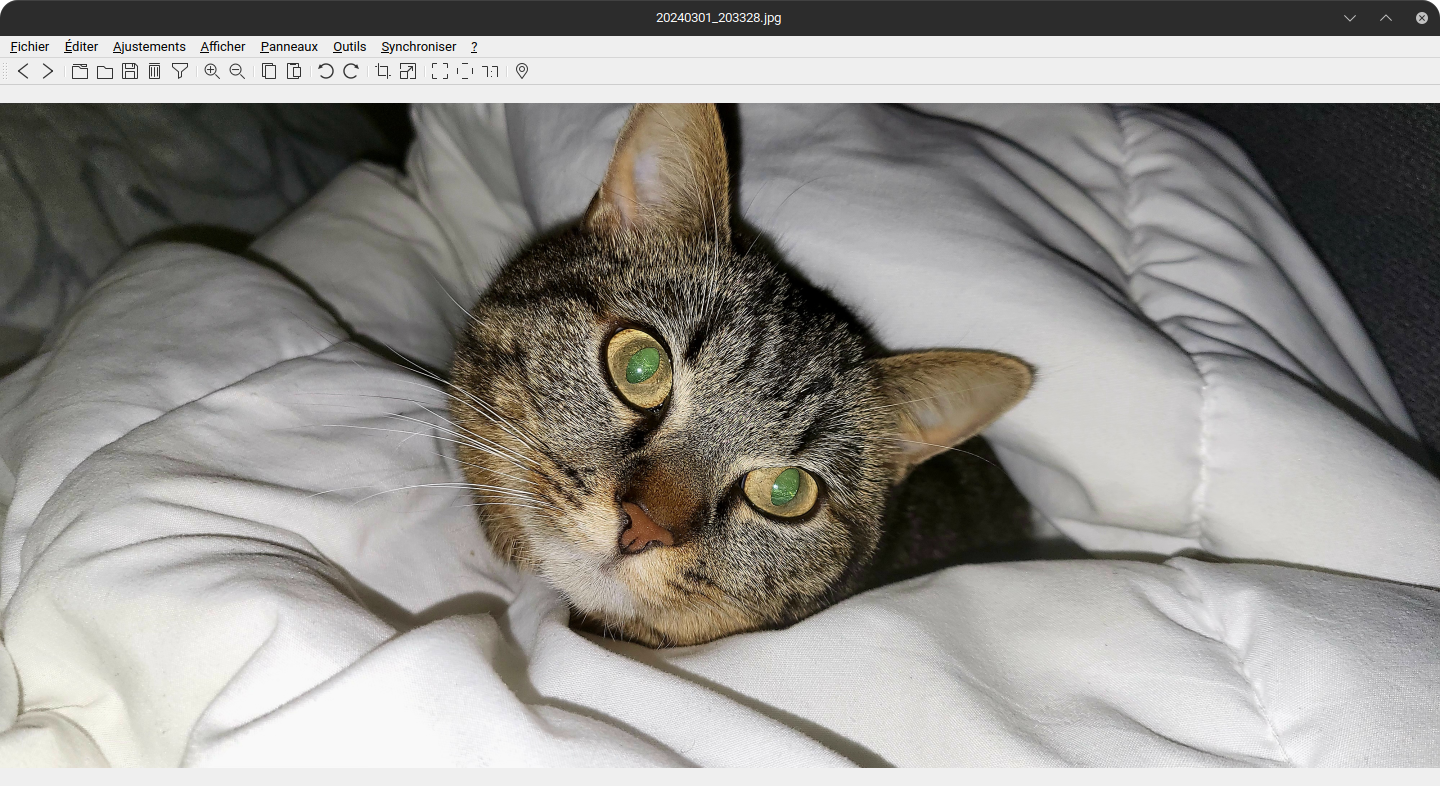This screenshot has width=1440, height=786.
Task: Click the save floppy disk icon
Action: click(130, 71)
